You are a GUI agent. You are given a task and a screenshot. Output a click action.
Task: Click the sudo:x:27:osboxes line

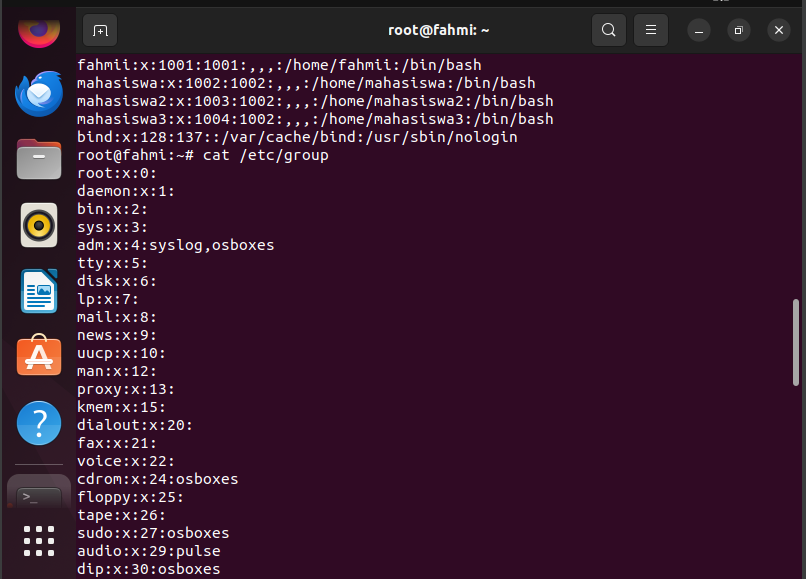[153, 533]
